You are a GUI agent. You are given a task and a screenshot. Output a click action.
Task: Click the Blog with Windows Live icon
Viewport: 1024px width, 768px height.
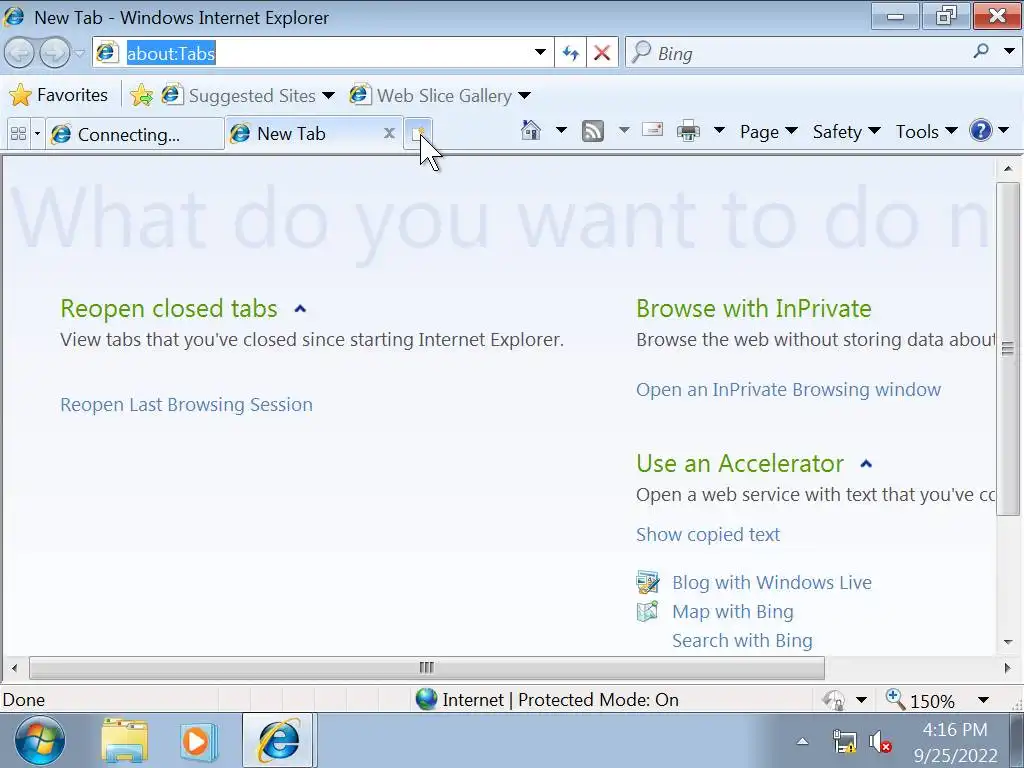(x=647, y=582)
